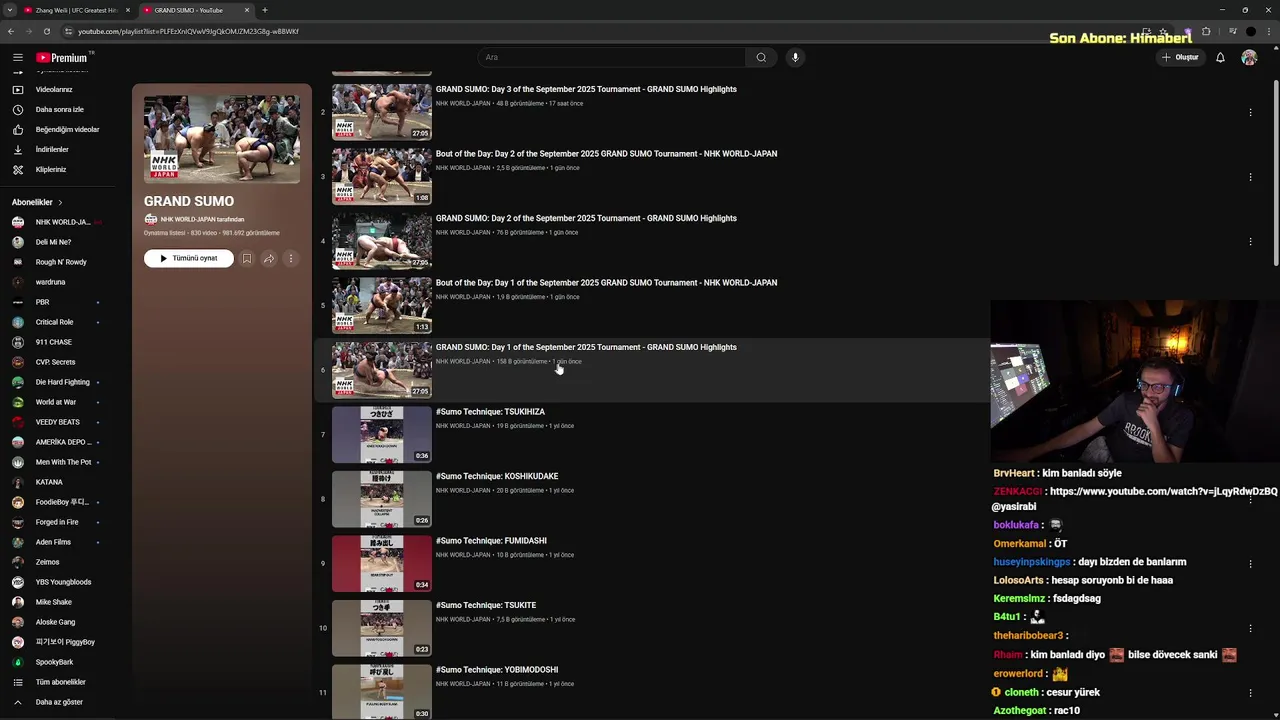Open the notifications bell
This screenshot has height=720, width=1280.
1220,57
